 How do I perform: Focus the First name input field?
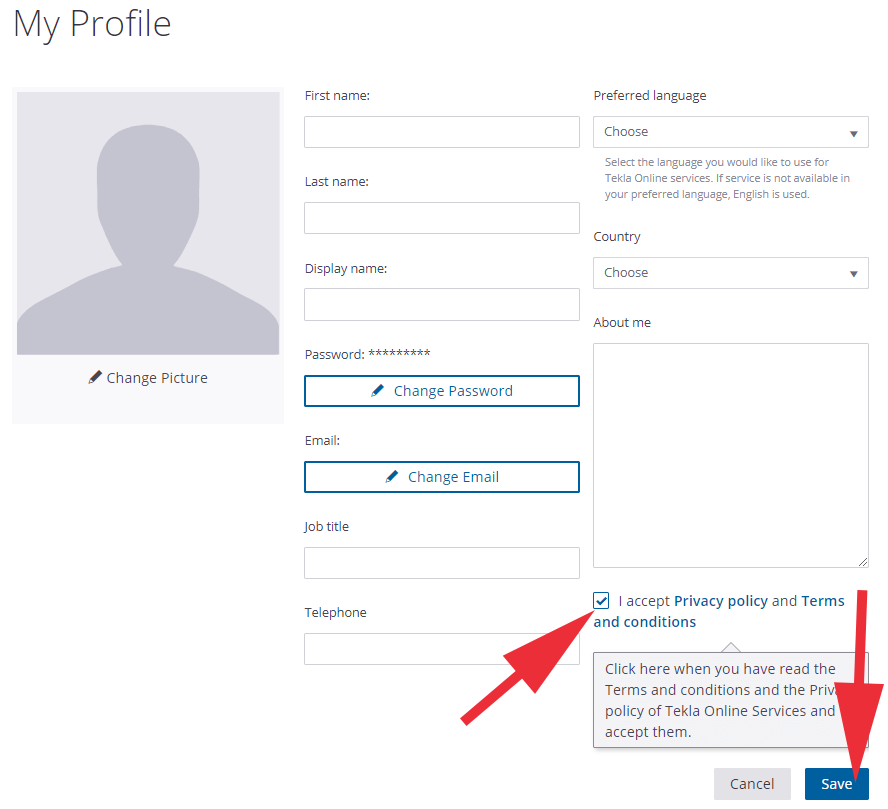442,132
